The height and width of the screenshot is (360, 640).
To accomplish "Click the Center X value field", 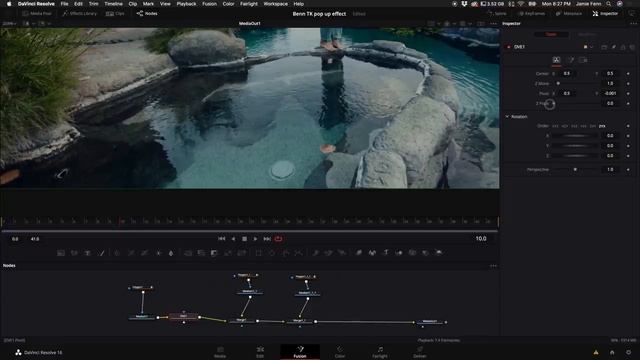I will click(567, 73).
